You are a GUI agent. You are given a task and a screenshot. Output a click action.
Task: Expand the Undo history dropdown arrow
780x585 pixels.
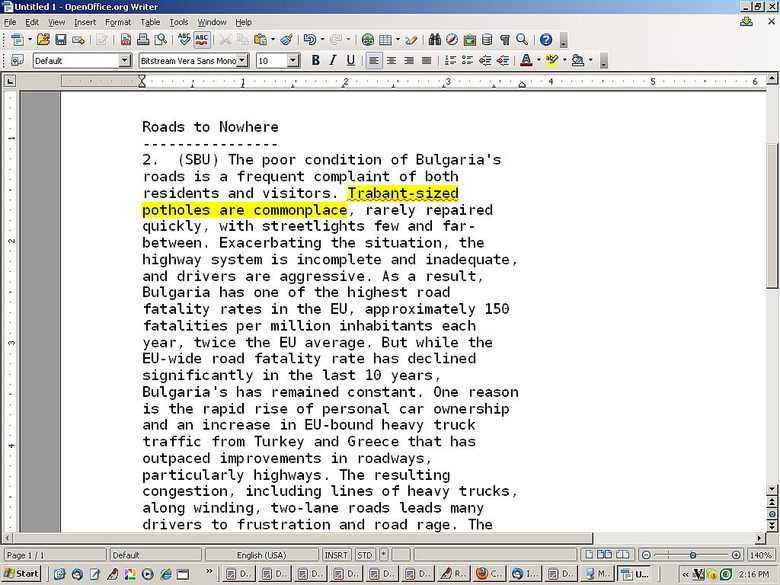322,40
